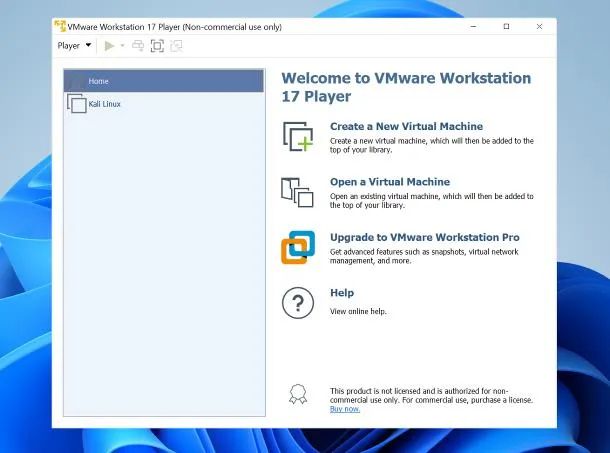Click the Buy now link

345,409
